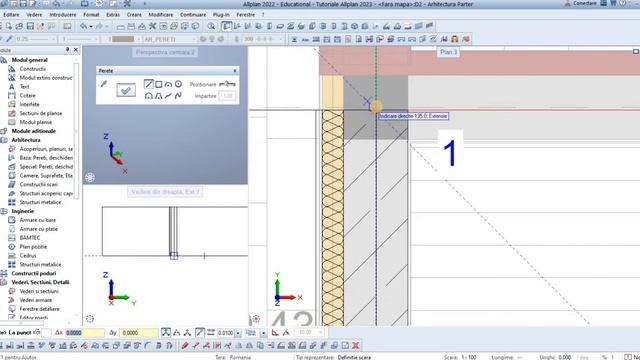Open the Editare menu

coord(11,15)
